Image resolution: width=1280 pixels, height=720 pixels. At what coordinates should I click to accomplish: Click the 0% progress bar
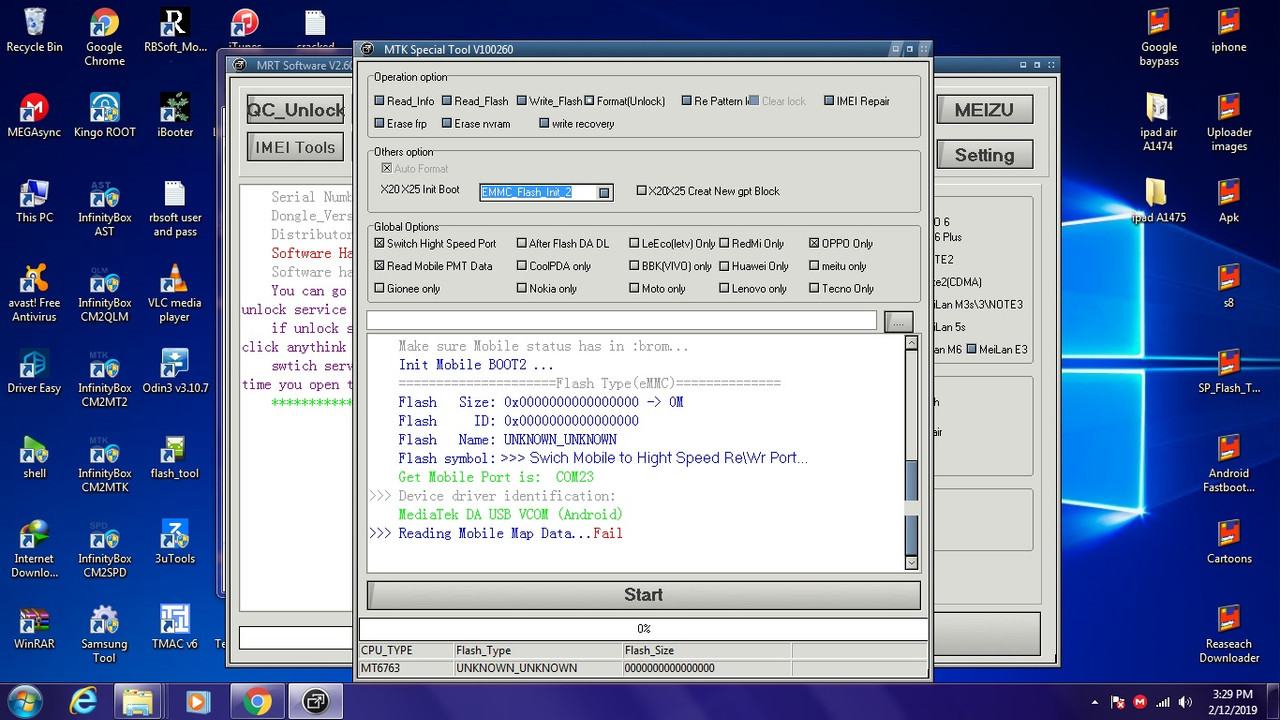click(643, 629)
